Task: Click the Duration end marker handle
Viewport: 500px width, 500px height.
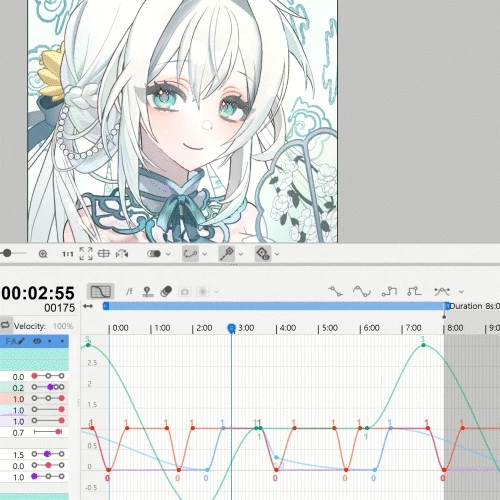Action: coord(447,306)
